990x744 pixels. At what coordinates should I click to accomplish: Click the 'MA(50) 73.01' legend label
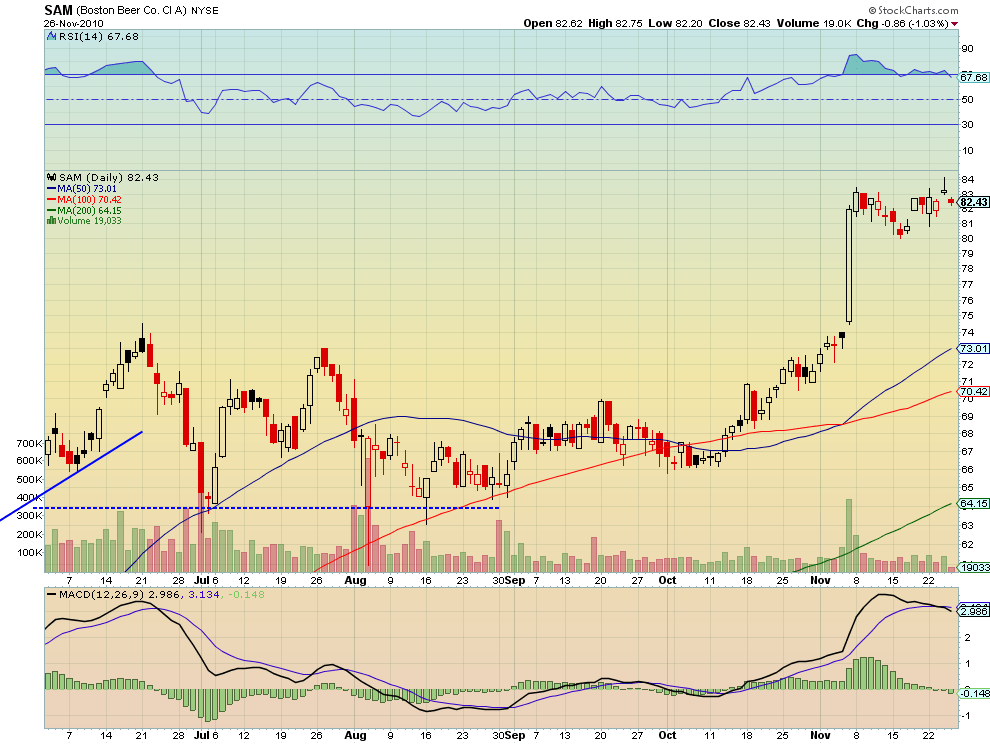87,189
